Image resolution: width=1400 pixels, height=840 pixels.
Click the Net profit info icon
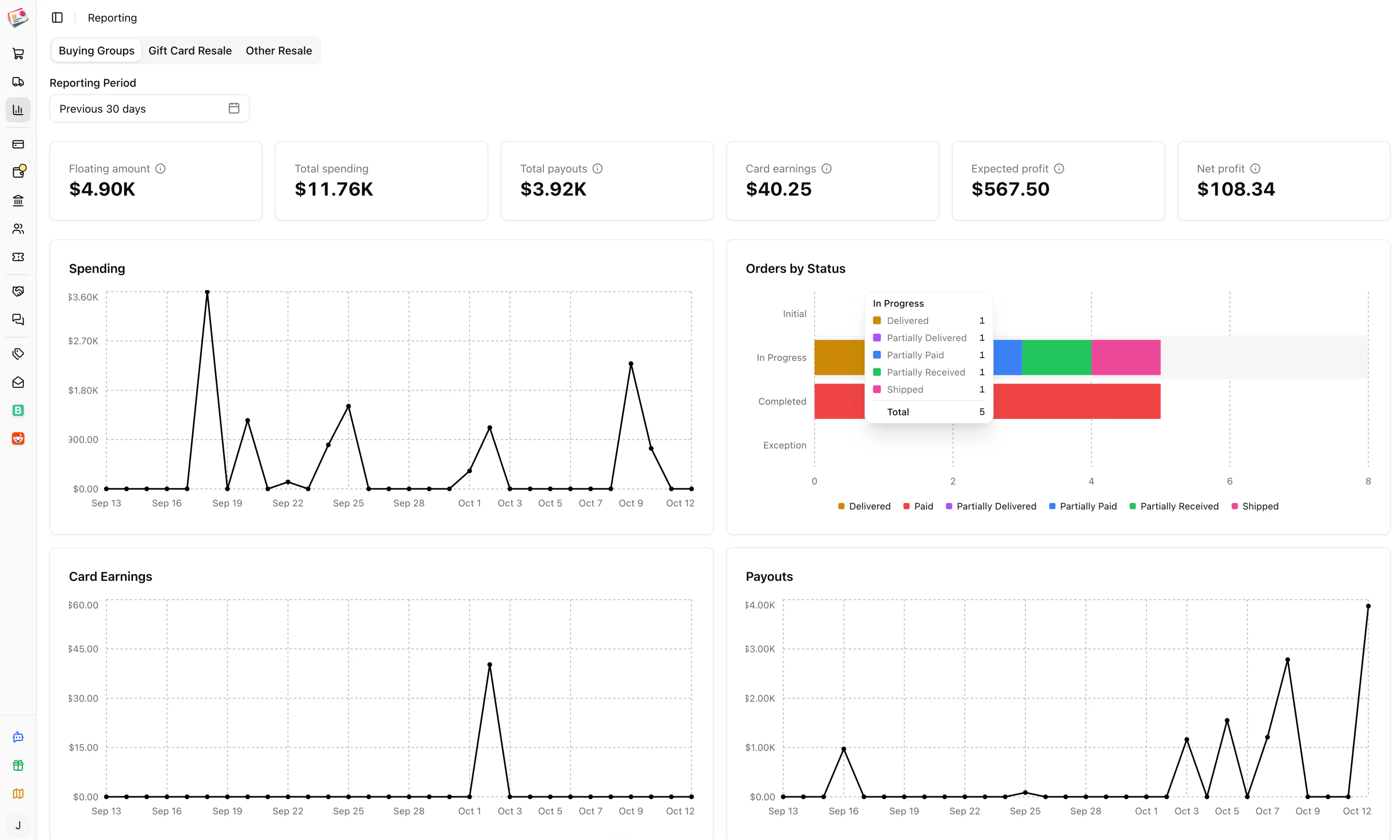pyautogui.click(x=1255, y=168)
